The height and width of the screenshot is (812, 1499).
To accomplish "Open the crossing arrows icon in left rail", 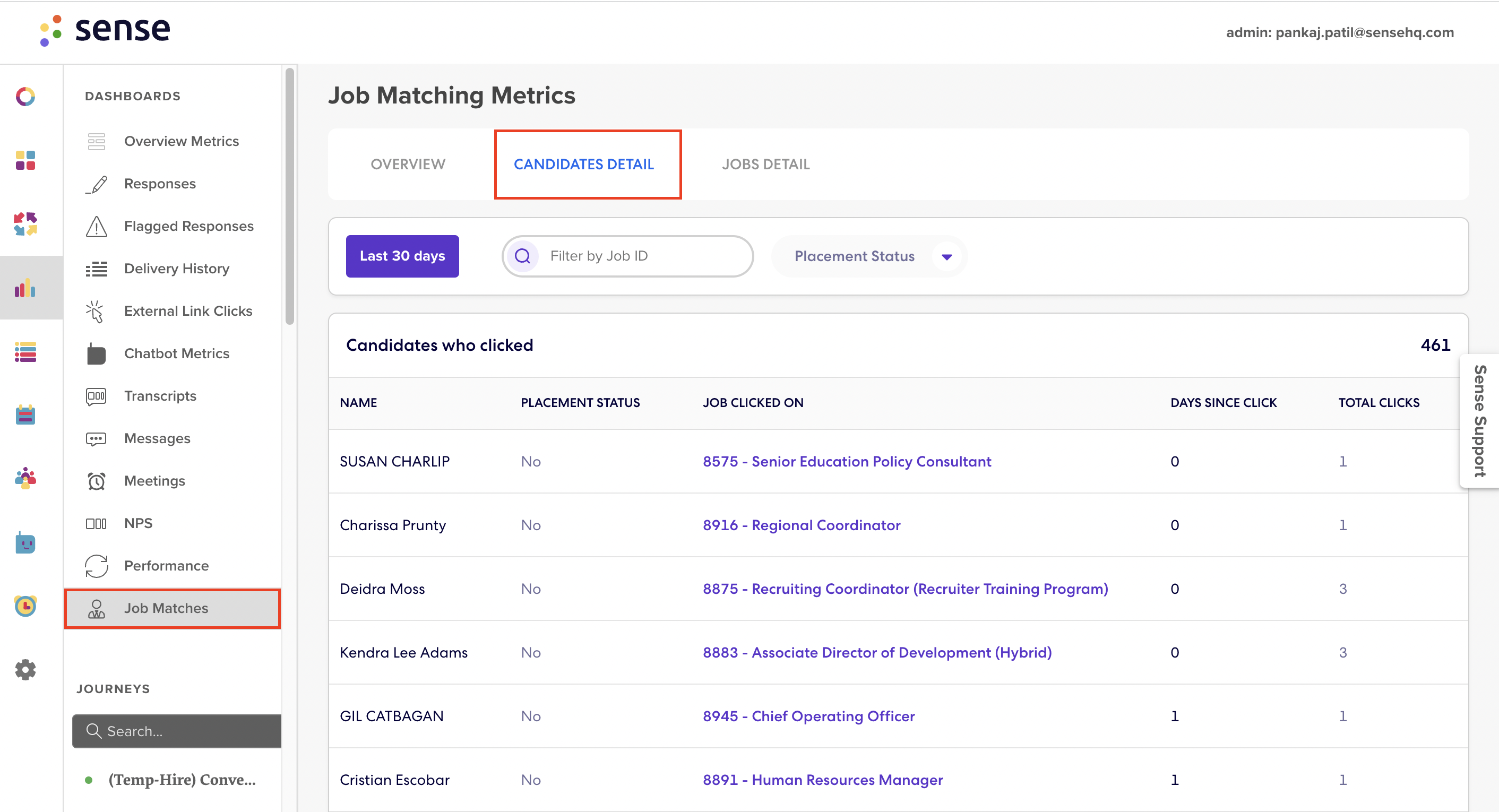I will [25, 224].
